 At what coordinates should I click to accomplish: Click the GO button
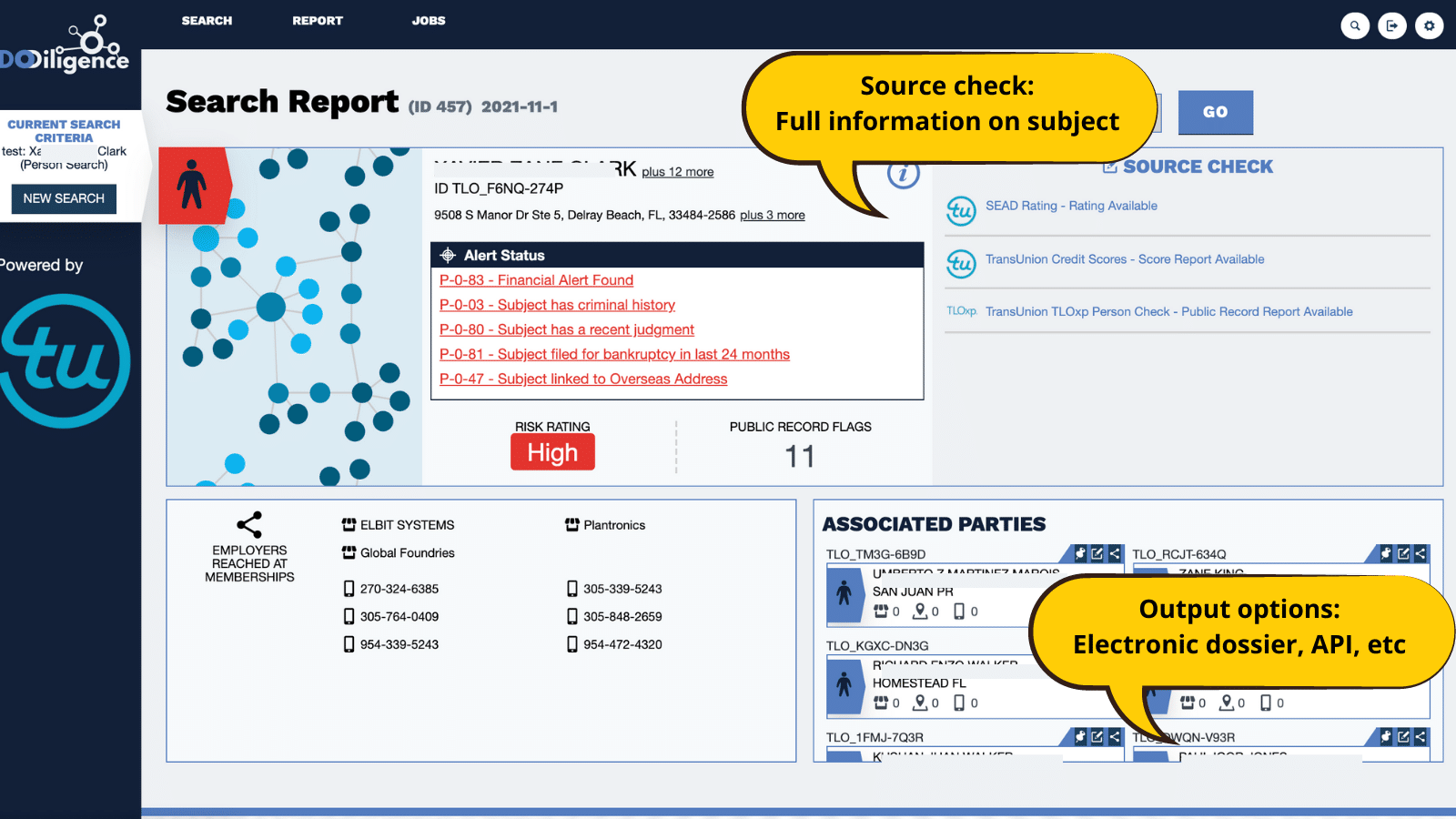click(x=1216, y=112)
